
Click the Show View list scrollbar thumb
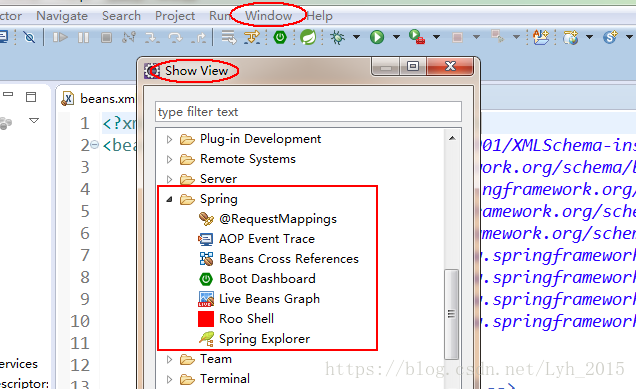pyautogui.click(x=451, y=314)
